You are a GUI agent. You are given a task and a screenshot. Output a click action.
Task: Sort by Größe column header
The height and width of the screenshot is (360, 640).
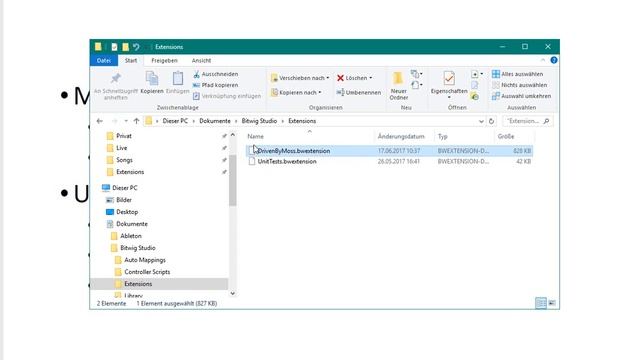tap(506, 136)
